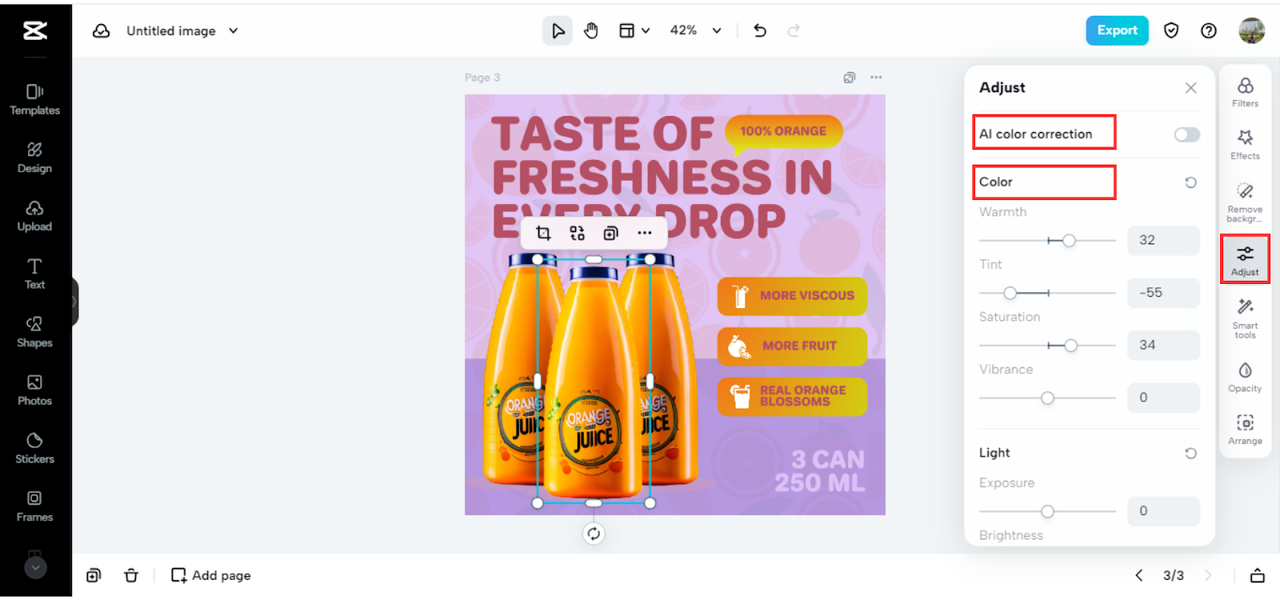Click the crop tool in floating toolbar
The width and height of the screenshot is (1280, 600).
pos(543,233)
